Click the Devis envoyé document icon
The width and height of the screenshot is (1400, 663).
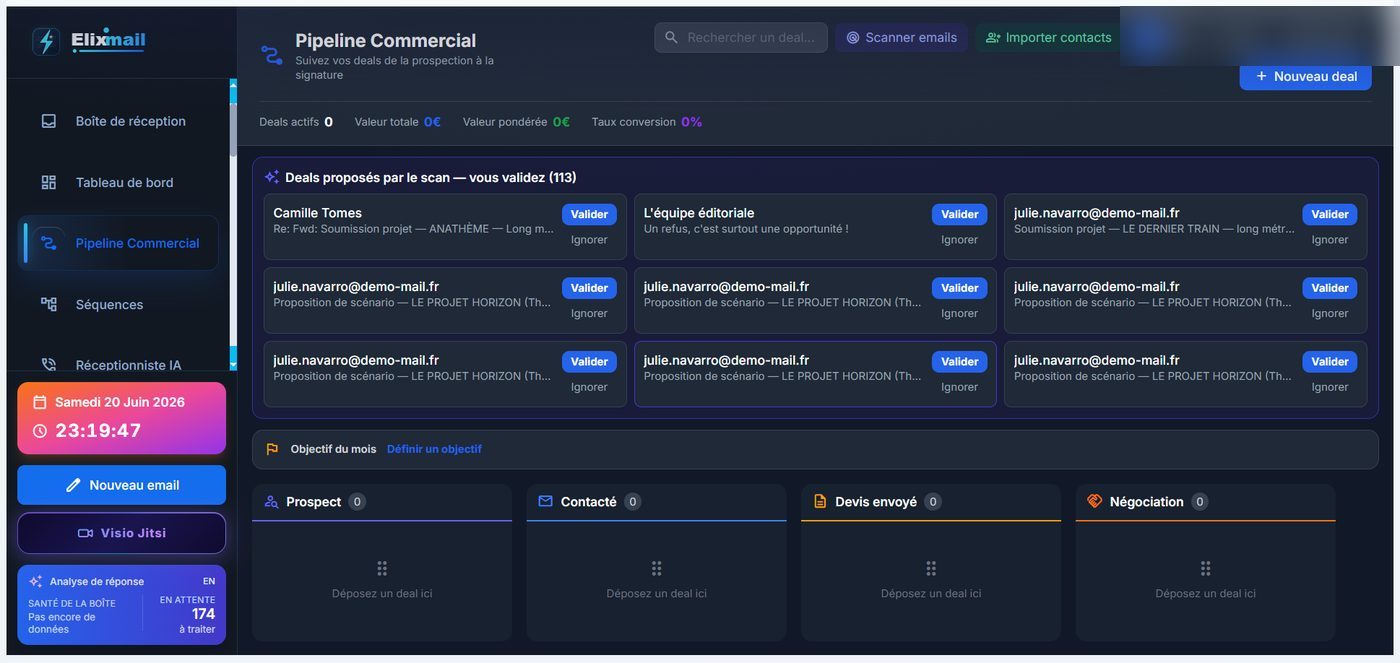[x=820, y=501]
